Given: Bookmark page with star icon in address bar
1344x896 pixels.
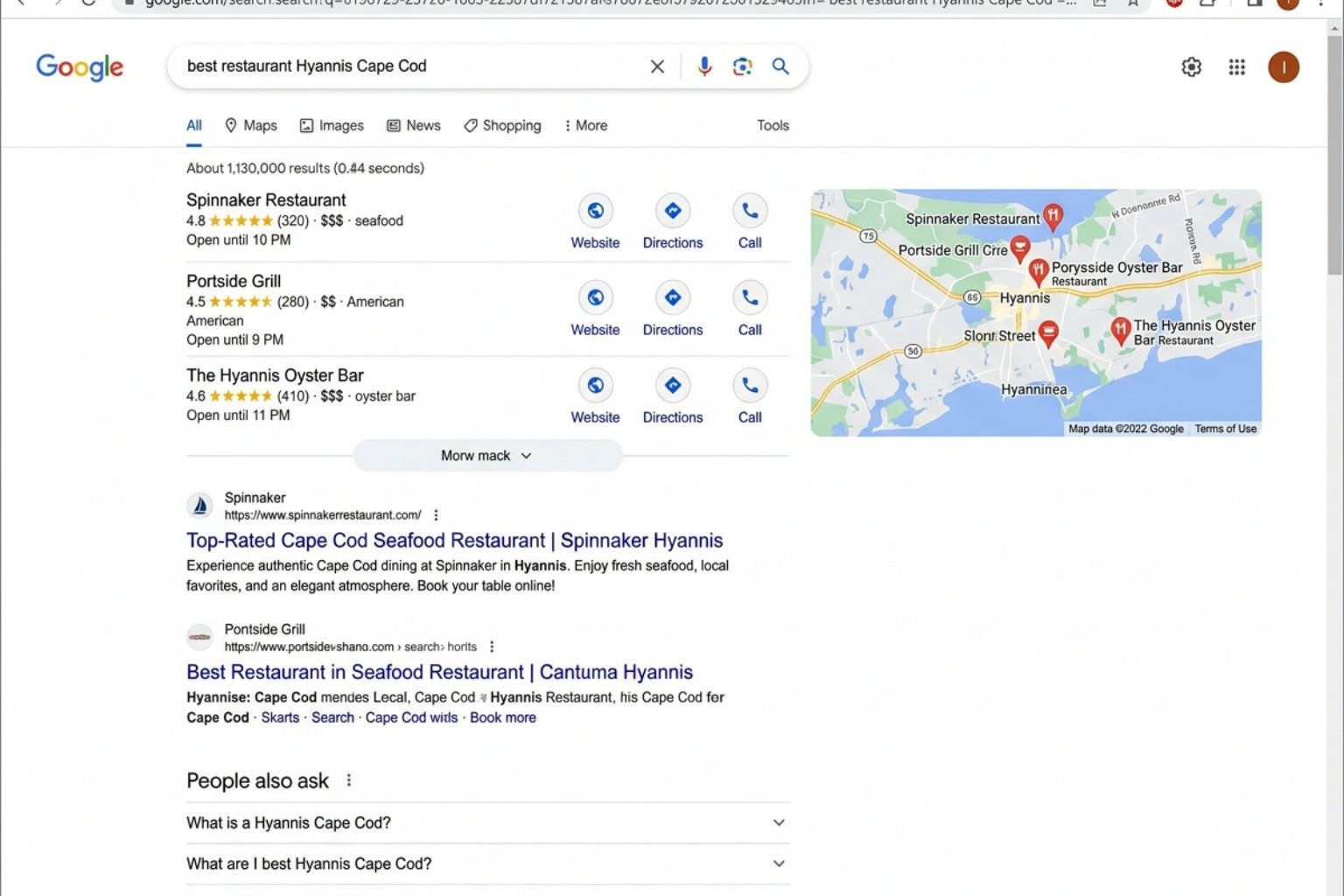Looking at the screenshot, I should pyautogui.click(x=1132, y=3).
